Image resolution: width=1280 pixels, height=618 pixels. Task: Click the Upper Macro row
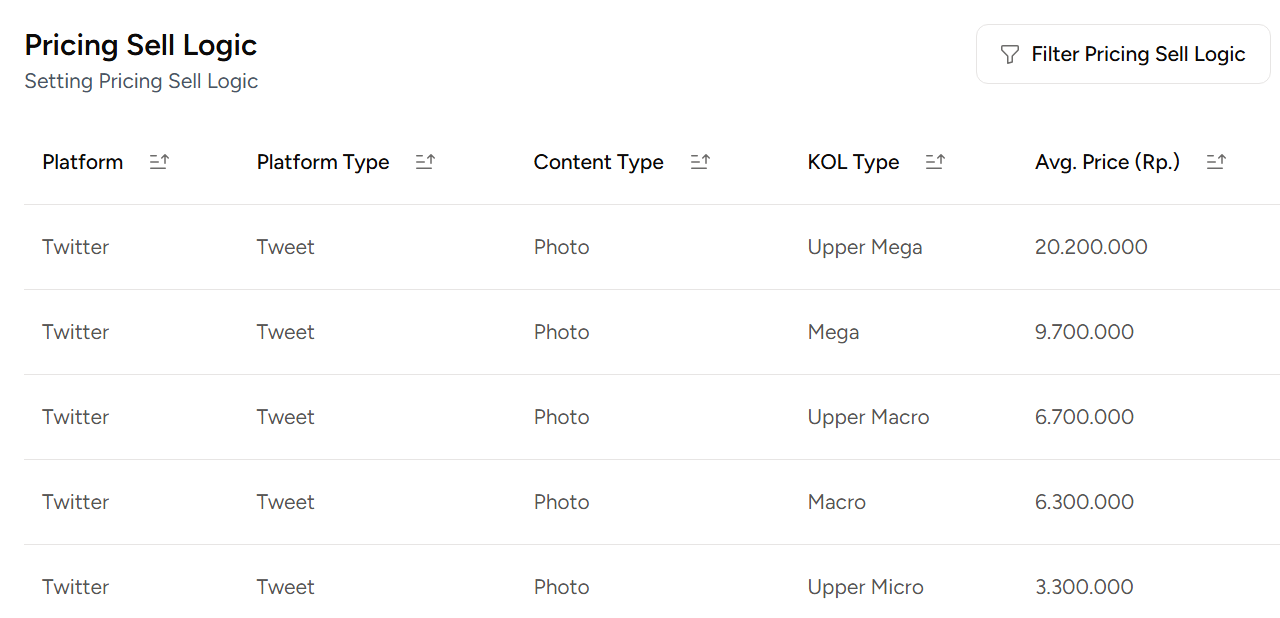tap(640, 417)
